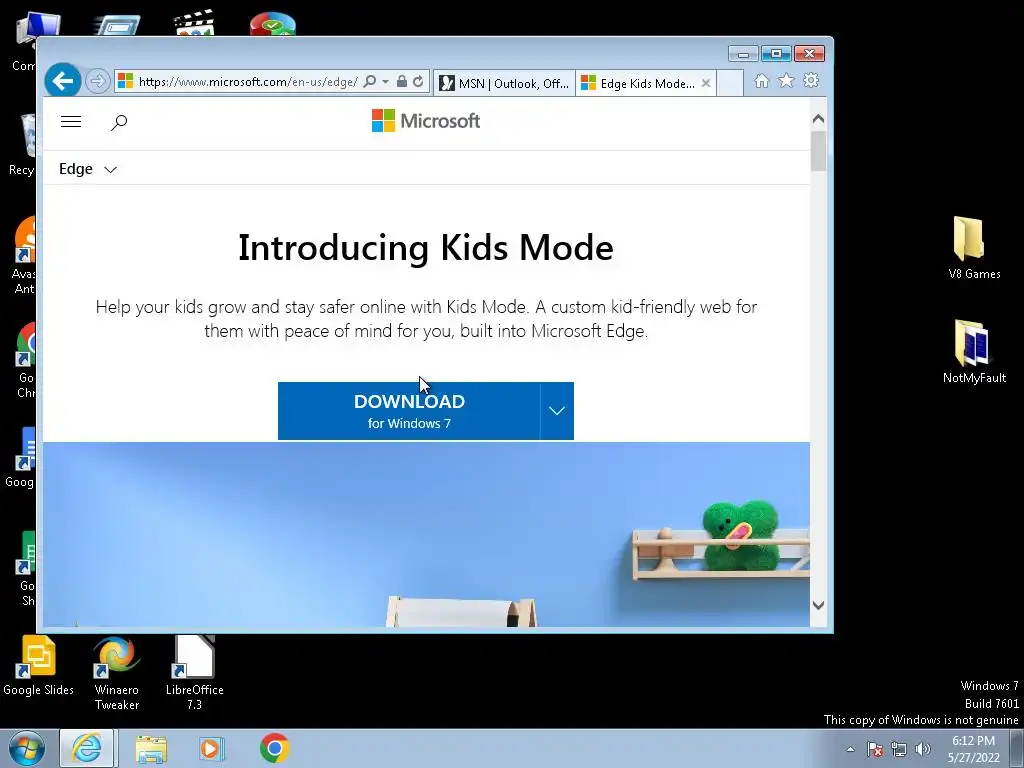1024x768 pixels.
Task: Select the Winaero Tweaker desktop shortcut
Action: pos(116,673)
